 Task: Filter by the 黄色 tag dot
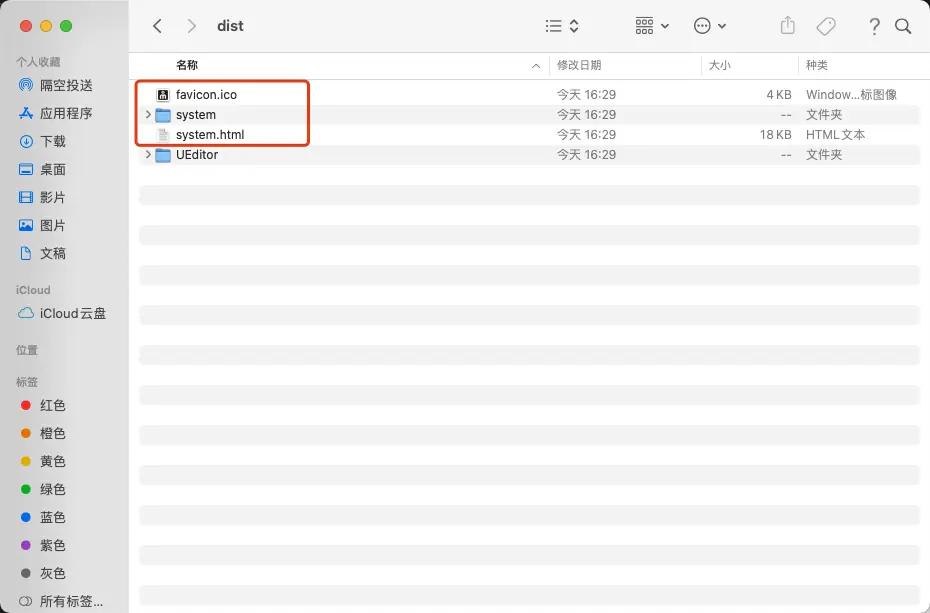tap(26, 461)
